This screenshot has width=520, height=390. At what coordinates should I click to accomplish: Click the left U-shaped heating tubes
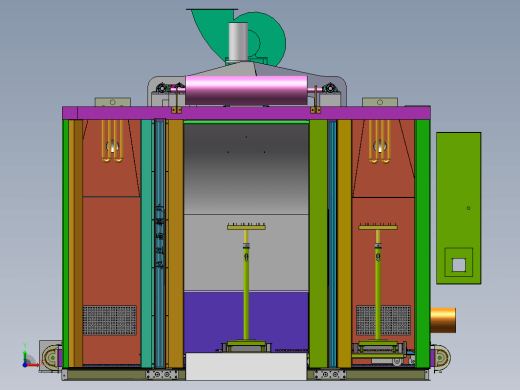point(112,141)
